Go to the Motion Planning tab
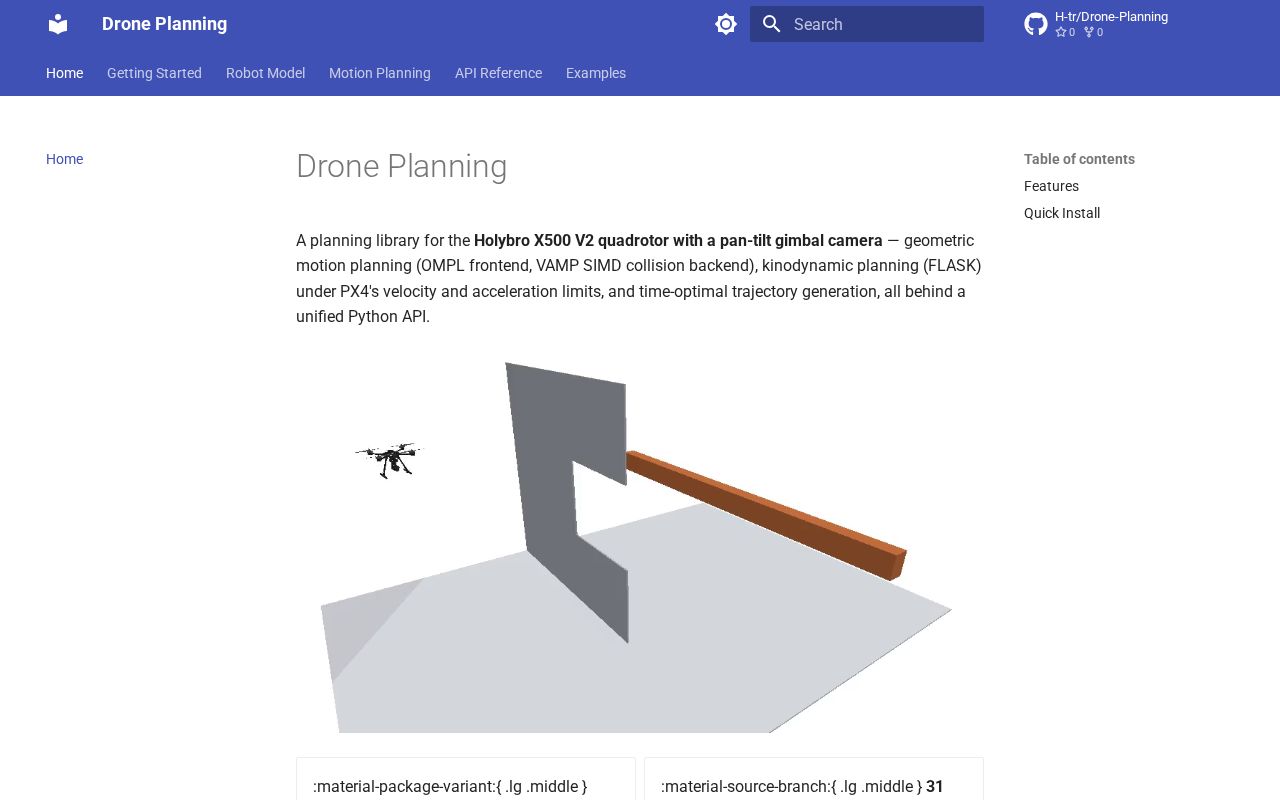Image resolution: width=1280 pixels, height=800 pixels. coord(380,73)
